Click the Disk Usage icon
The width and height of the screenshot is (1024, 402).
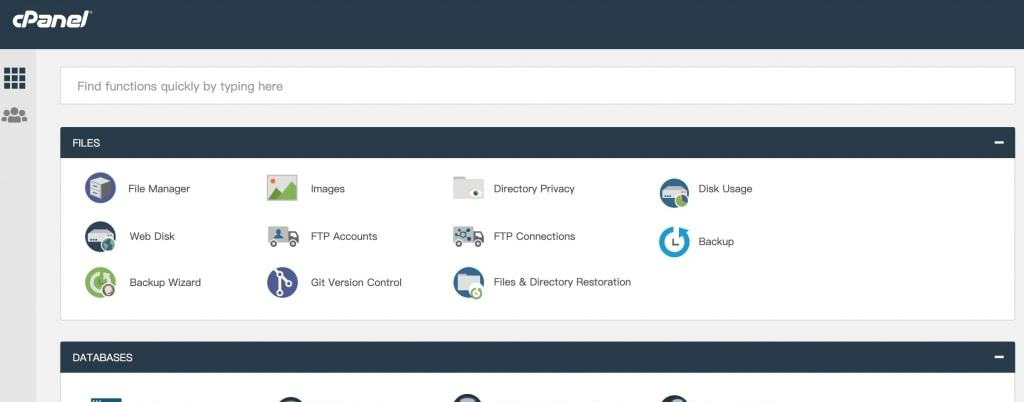point(675,192)
